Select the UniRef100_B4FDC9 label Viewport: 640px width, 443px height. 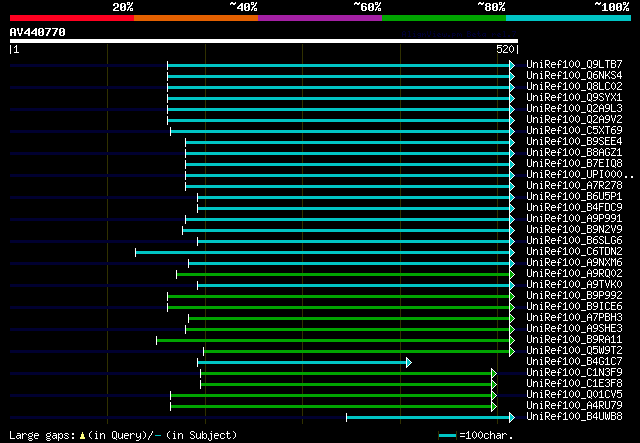(574, 208)
